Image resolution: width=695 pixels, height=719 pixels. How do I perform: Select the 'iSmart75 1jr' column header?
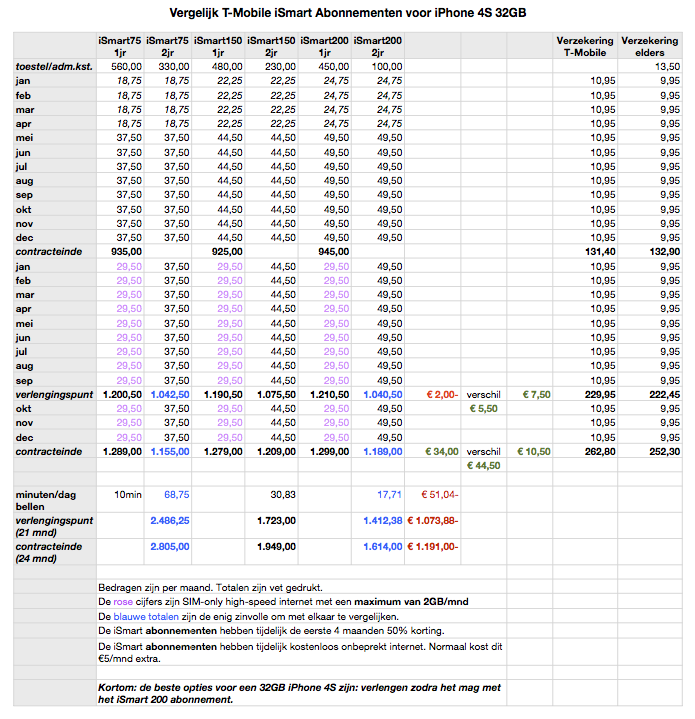(120, 46)
